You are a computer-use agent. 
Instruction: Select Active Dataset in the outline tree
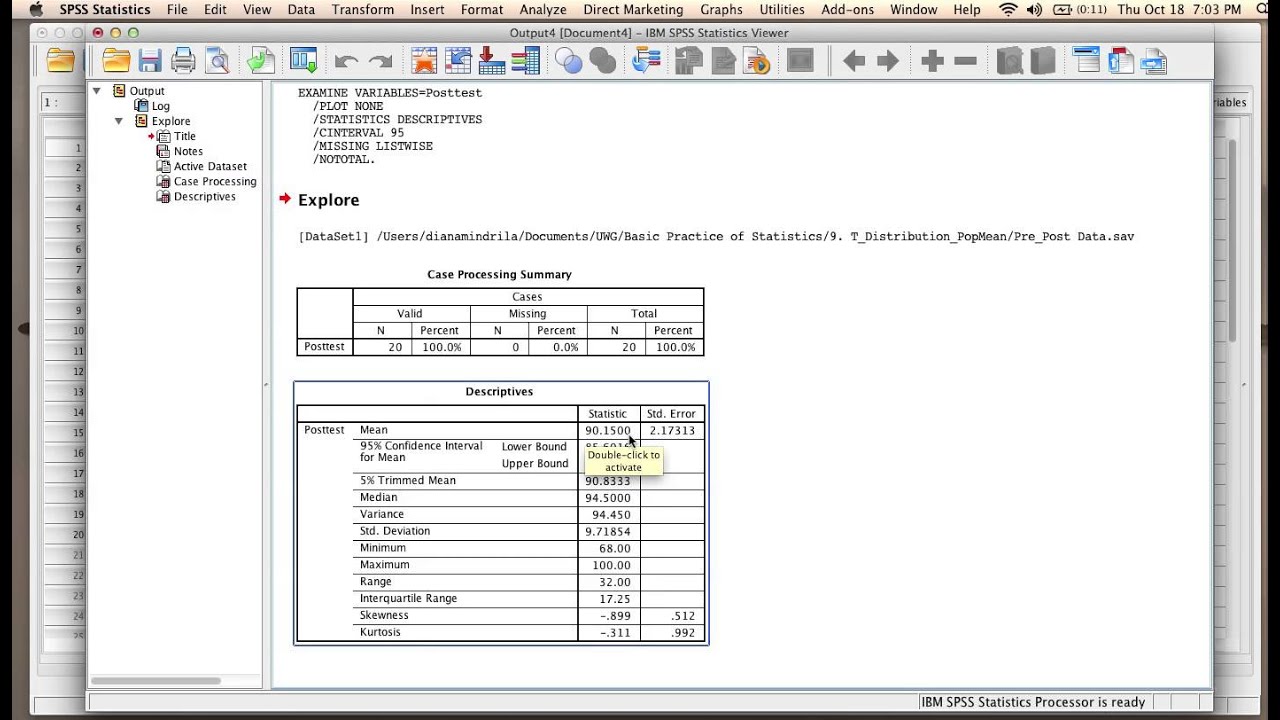(210, 166)
